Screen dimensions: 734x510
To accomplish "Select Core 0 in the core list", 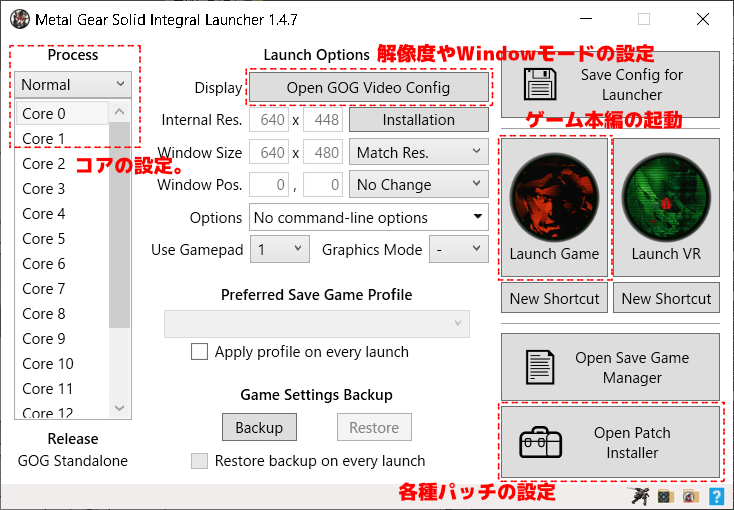I will pyautogui.click(x=62, y=113).
